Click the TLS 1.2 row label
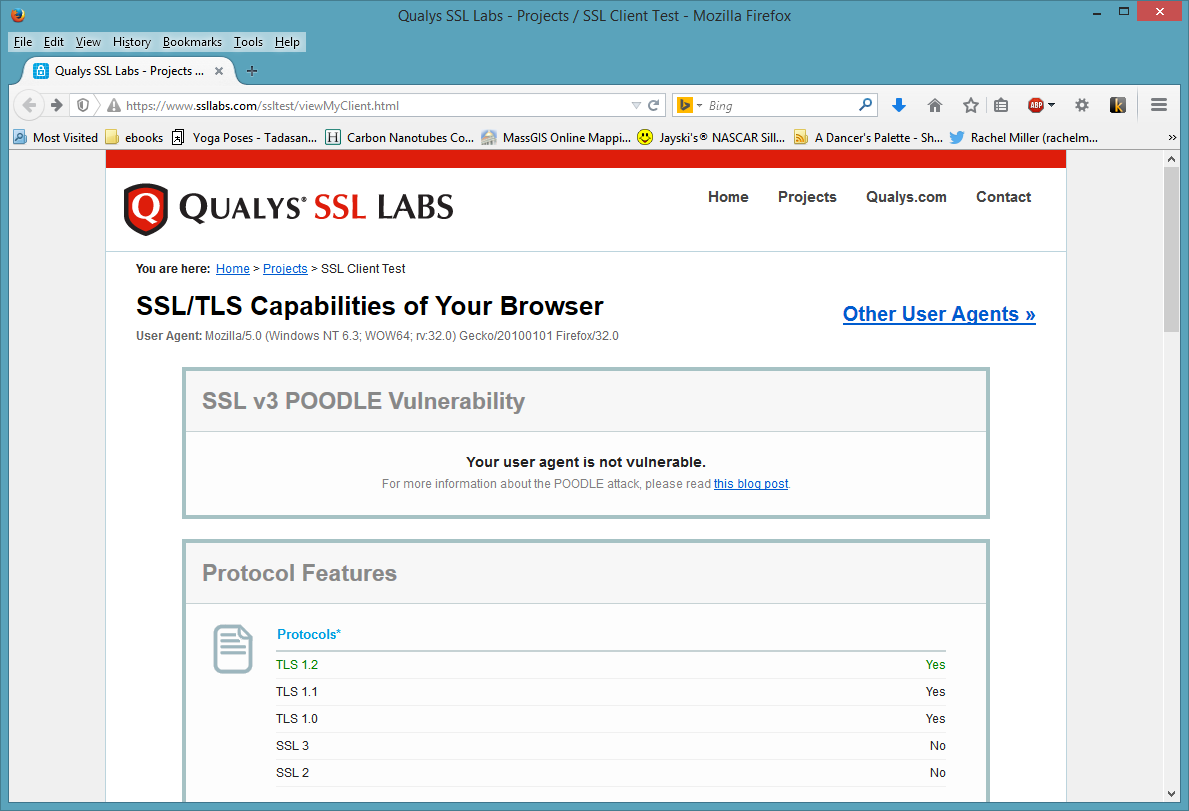The image size is (1189, 811). pos(296,665)
